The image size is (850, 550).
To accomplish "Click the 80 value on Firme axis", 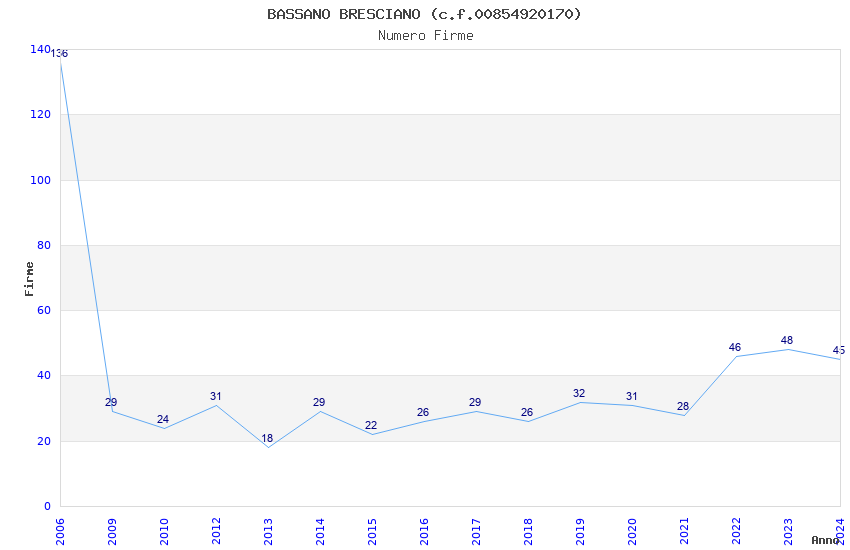I will tap(44, 245).
